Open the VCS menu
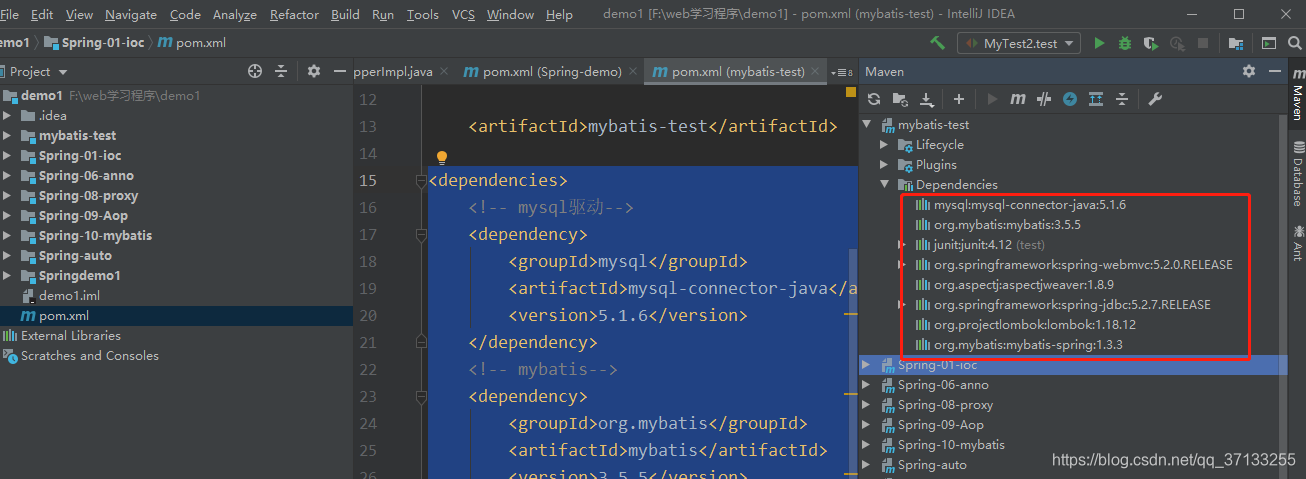This screenshot has height=479, width=1306. coord(463,15)
